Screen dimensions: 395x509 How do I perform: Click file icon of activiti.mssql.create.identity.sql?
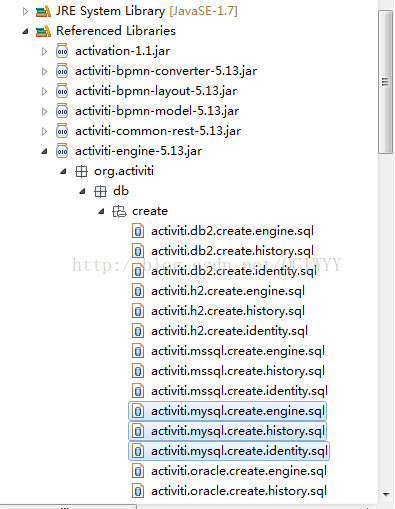[138, 391]
